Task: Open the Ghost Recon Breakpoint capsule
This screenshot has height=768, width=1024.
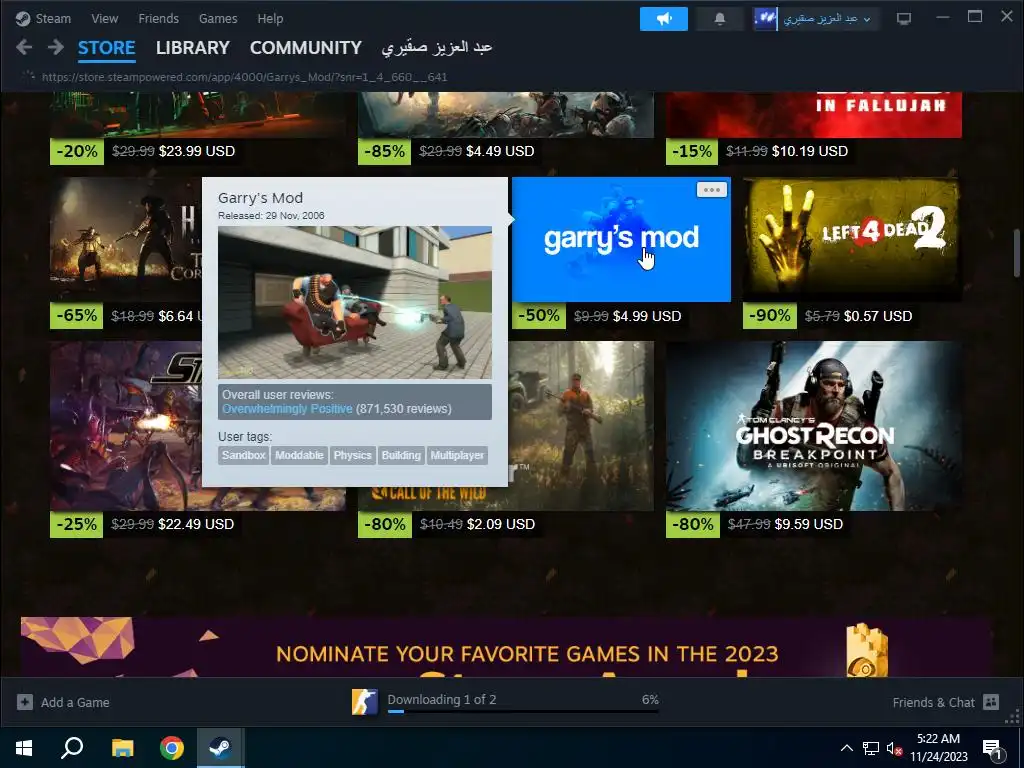Action: (814, 426)
